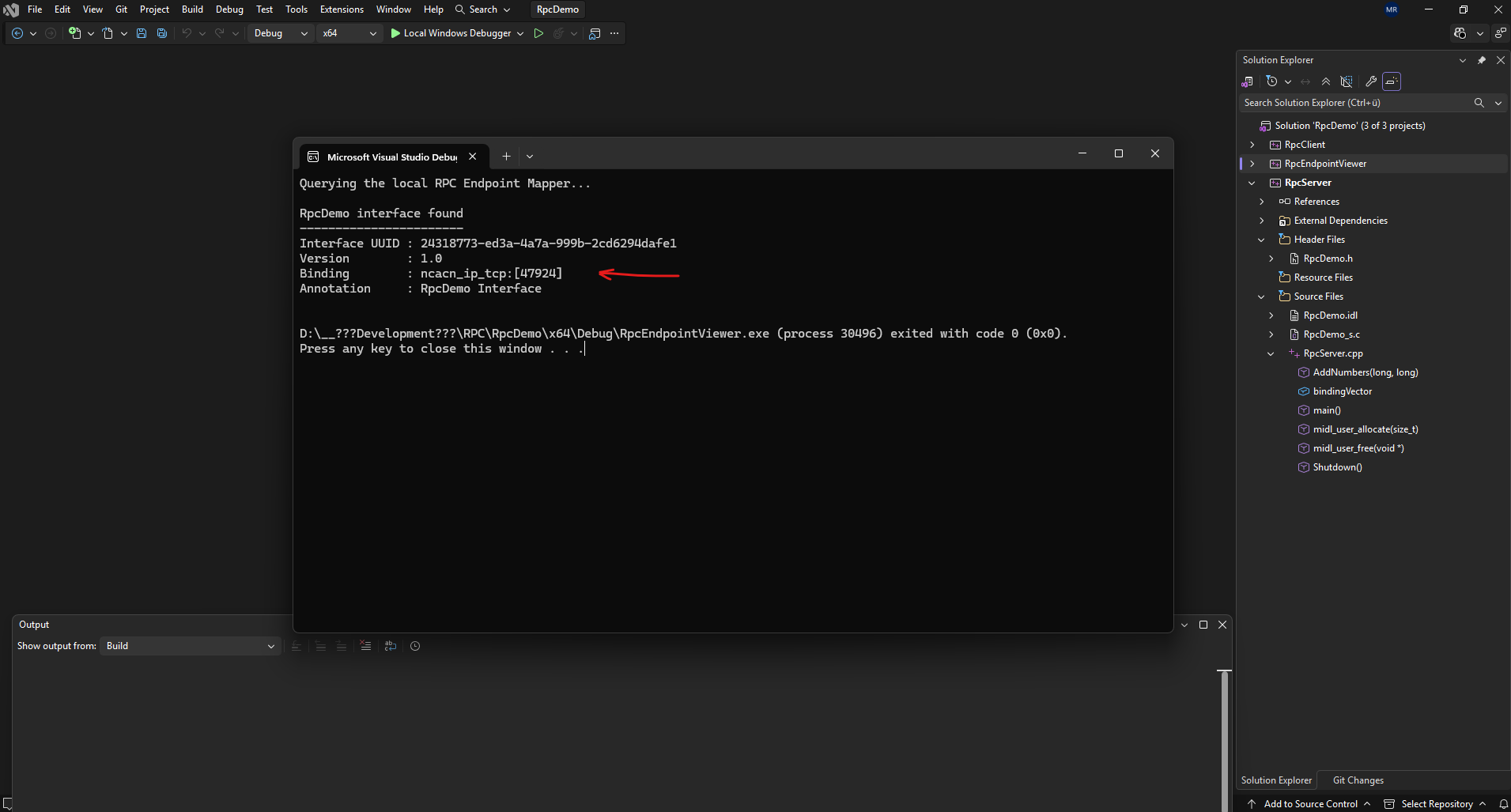Select the AddNumbers(long, long) node
Screen dimensions: 1511x812
pos(1366,372)
